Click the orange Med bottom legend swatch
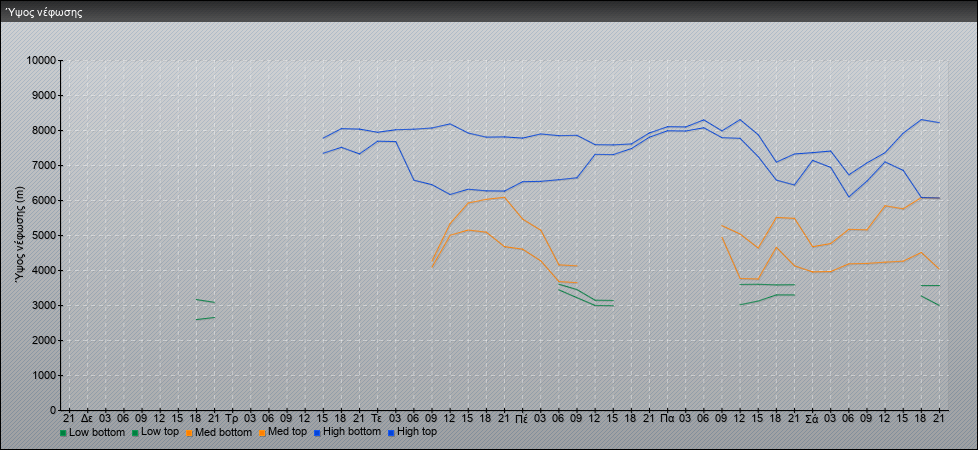 (189, 433)
